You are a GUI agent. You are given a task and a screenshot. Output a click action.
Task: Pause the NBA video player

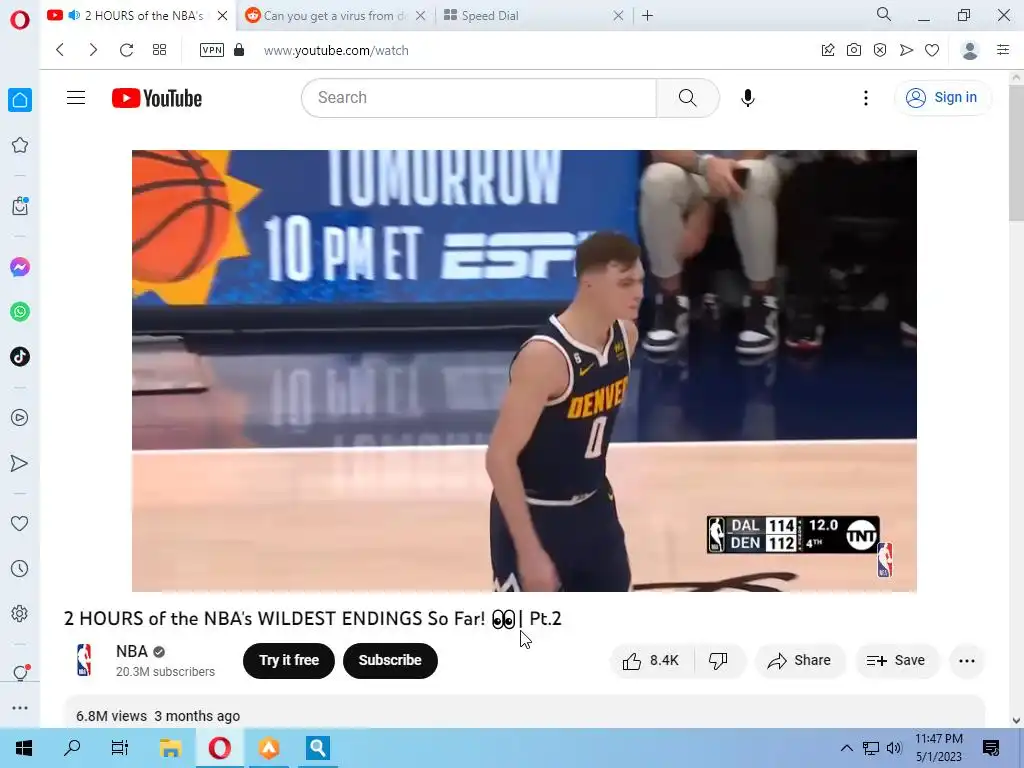(524, 371)
